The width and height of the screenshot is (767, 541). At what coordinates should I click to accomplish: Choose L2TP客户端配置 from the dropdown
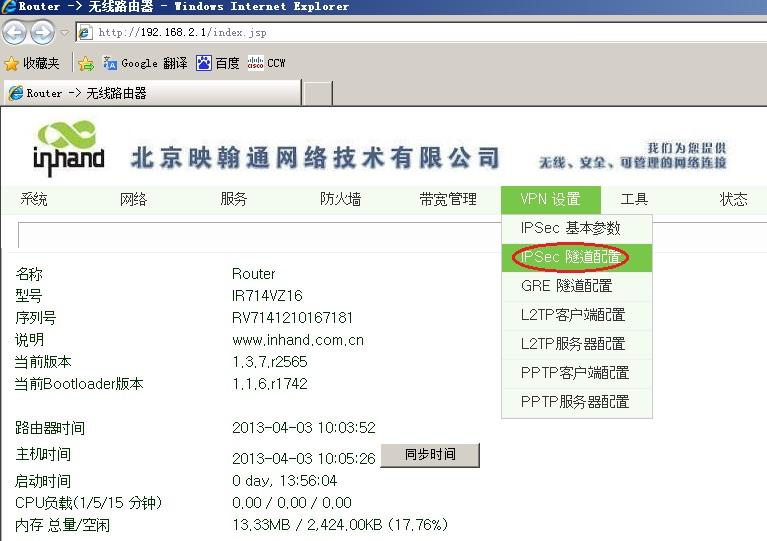573,315
